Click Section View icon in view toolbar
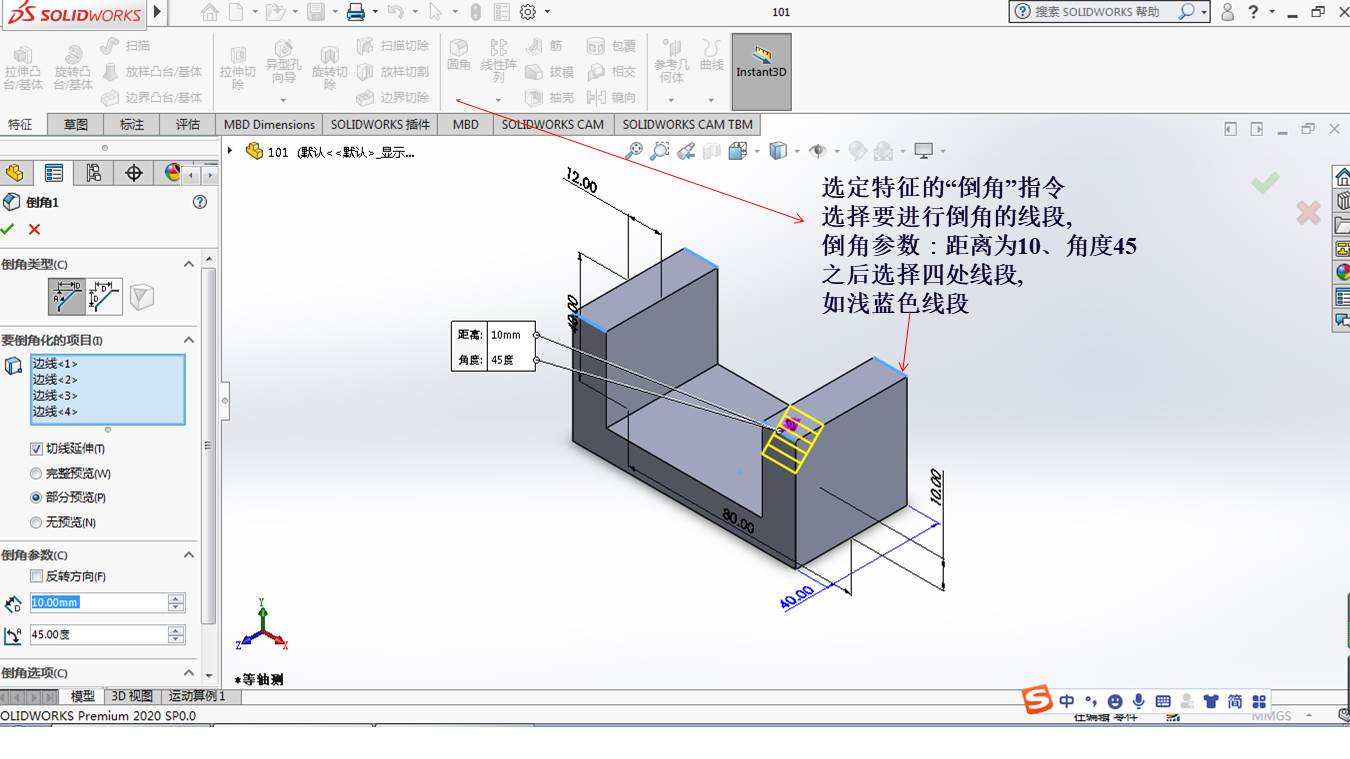The height and width of the screenshot is (759, 1350). (712, 151)
